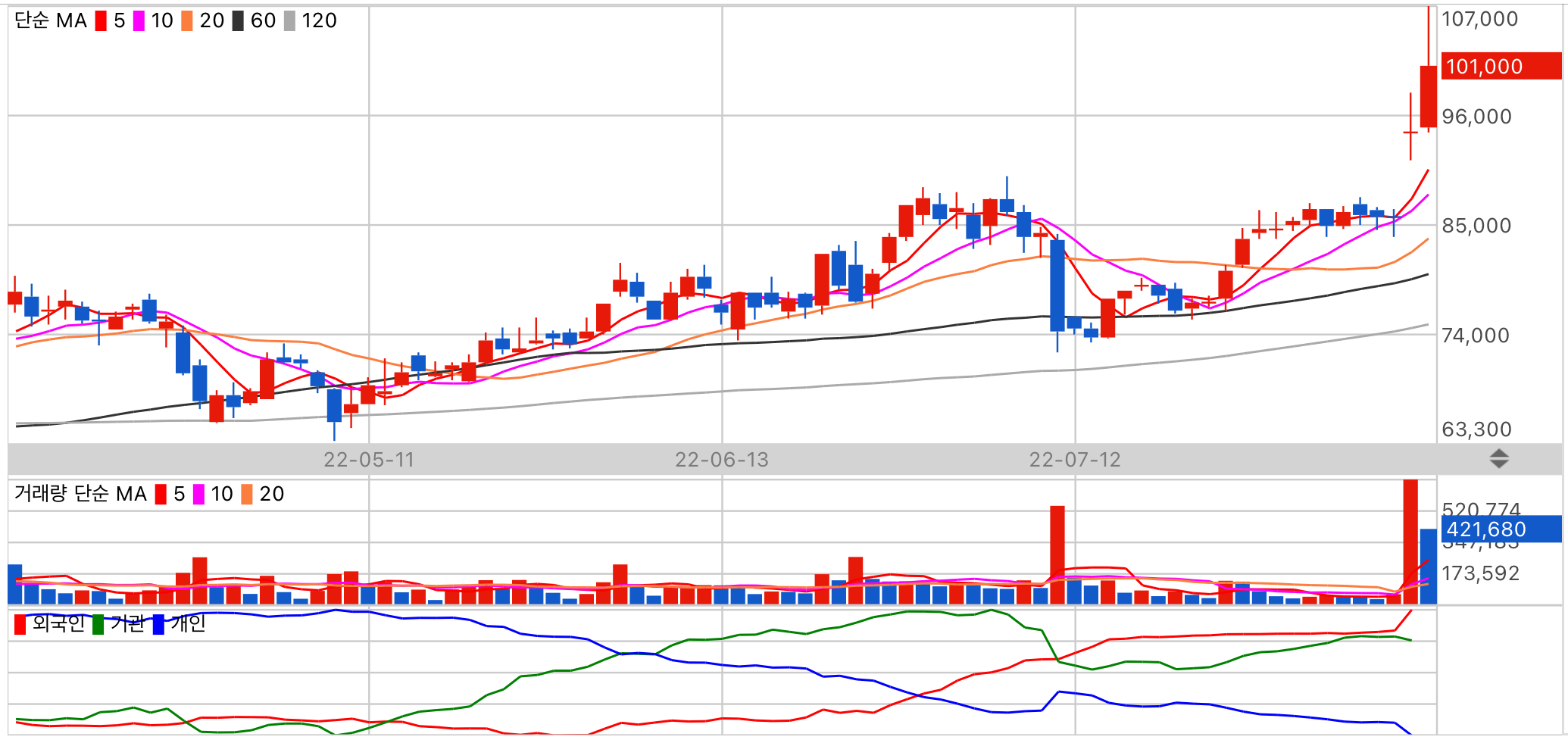
Task: Click the 개인 legend text
Action: click(188, 623)
